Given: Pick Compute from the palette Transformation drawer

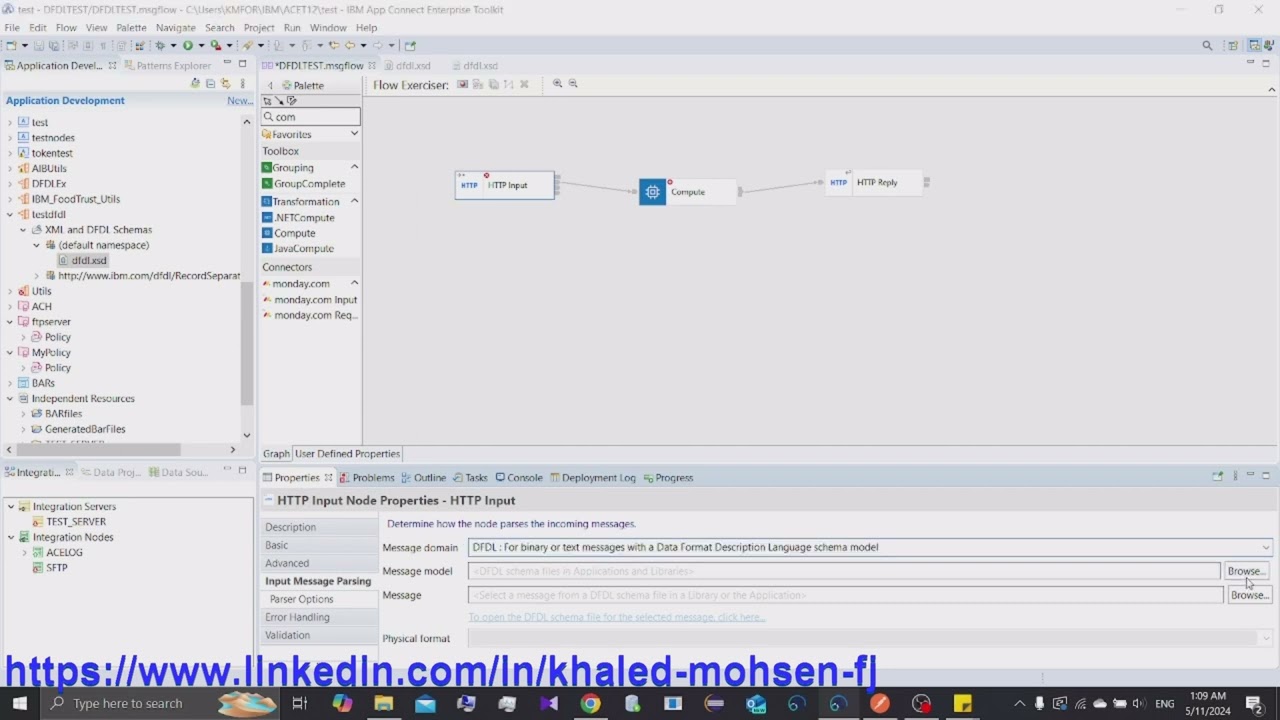Looking at the screenshot, I should click(294, 233).
